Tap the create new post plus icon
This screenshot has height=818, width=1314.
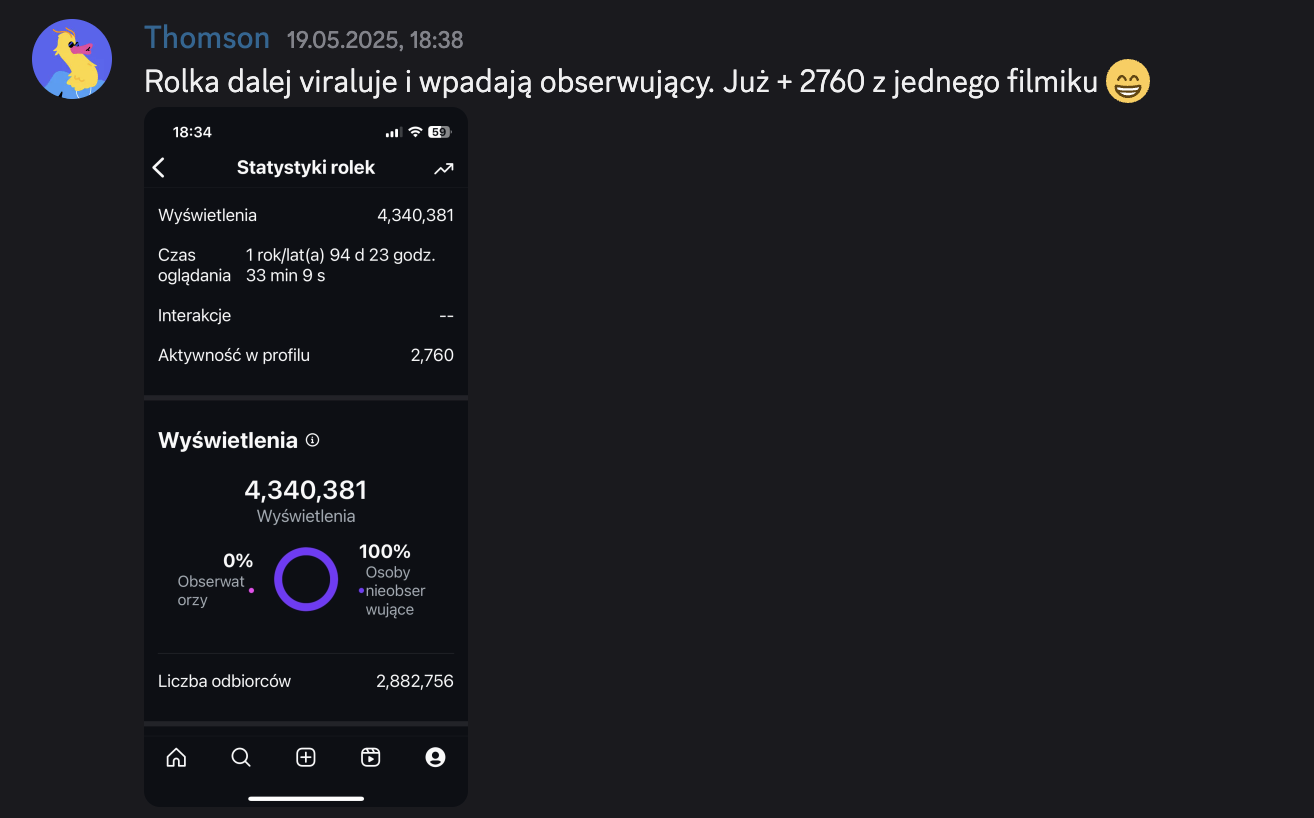pyautogui.click(x=306, y=757)
